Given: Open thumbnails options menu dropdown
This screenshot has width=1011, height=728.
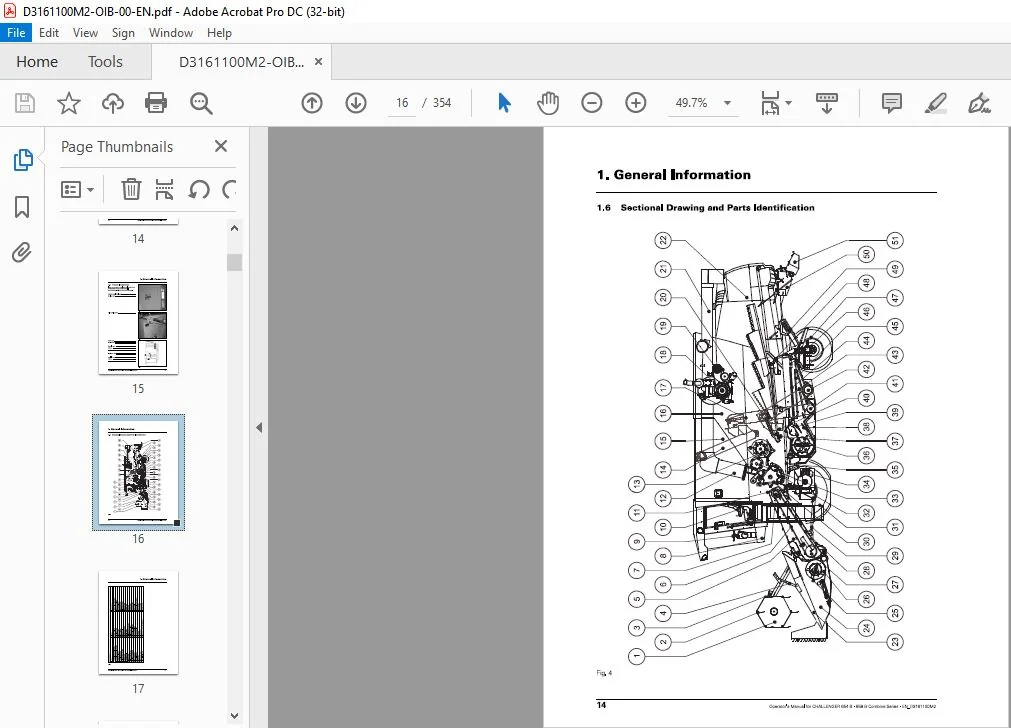Looking at the screenshot, I should pos(77,190).
